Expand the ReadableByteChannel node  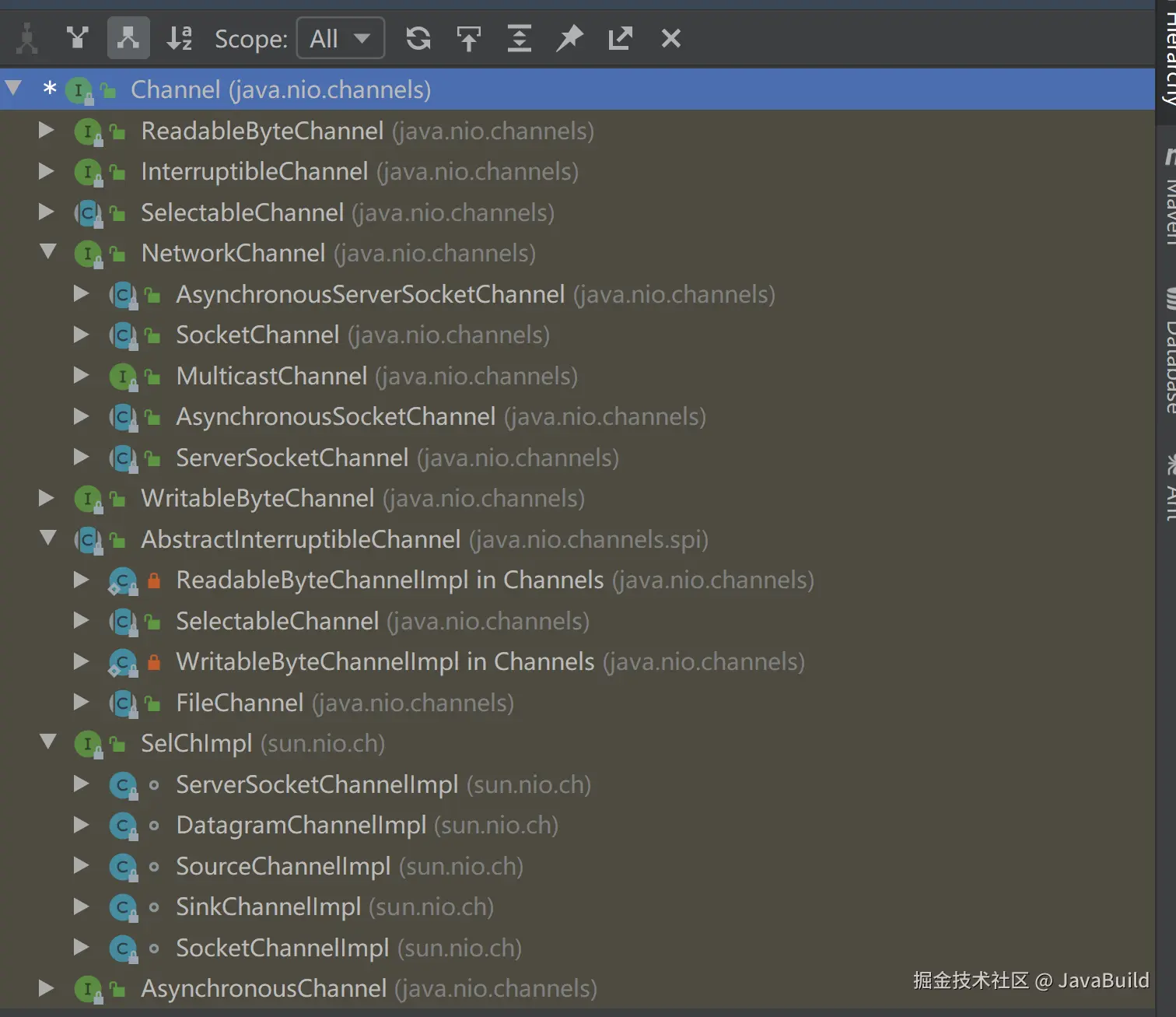(x=47, y=130)
